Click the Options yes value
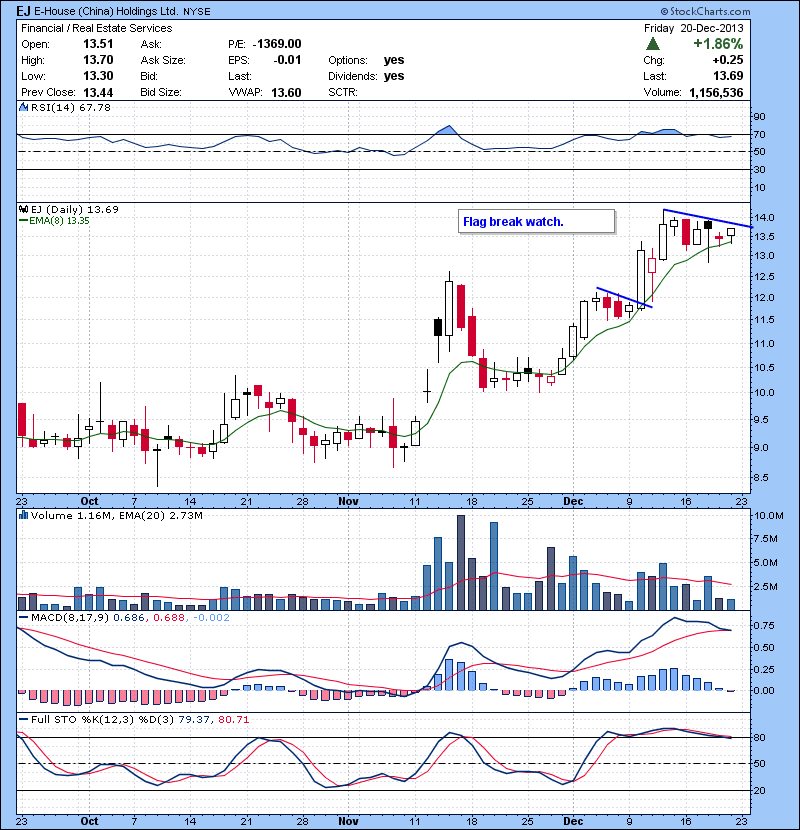The image size is (800, 830). pos(394,60)
